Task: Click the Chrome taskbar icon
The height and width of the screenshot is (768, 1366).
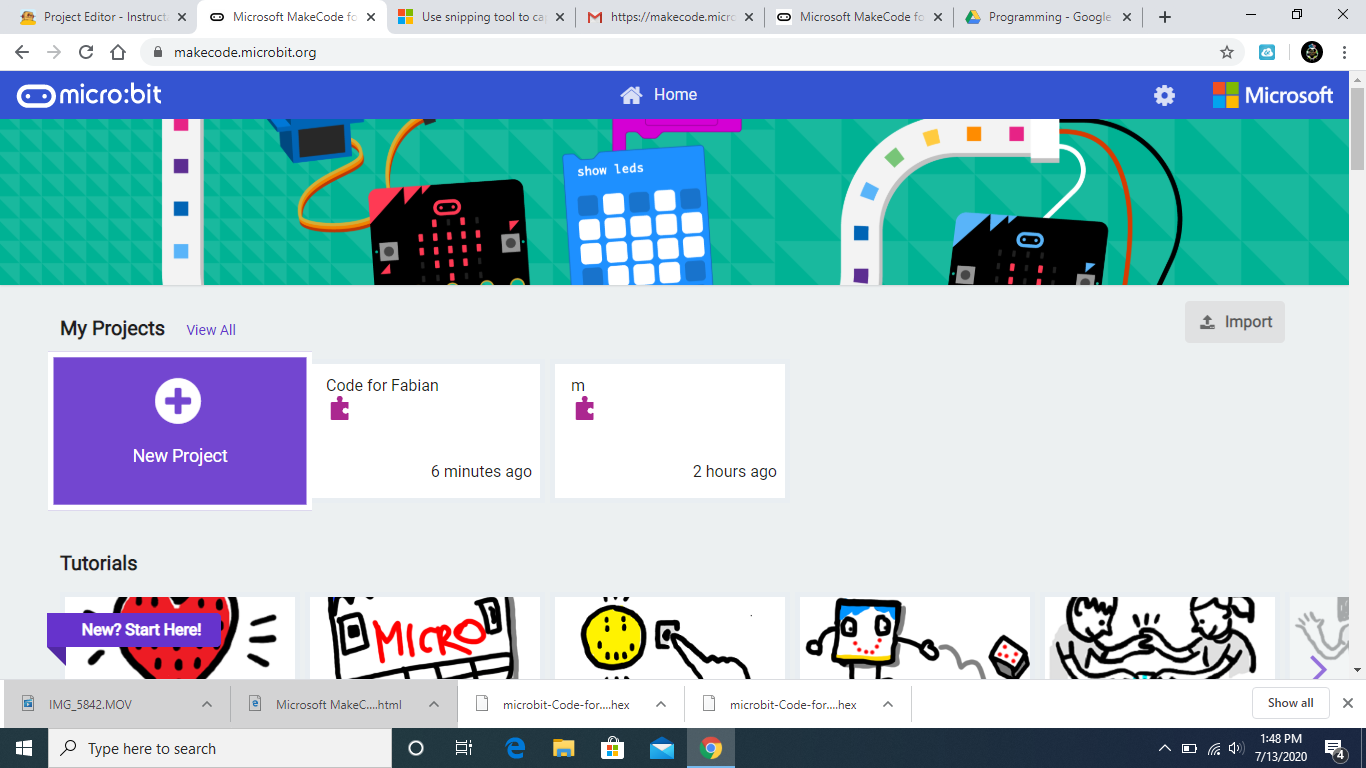Action: click(x=711, y=748)
